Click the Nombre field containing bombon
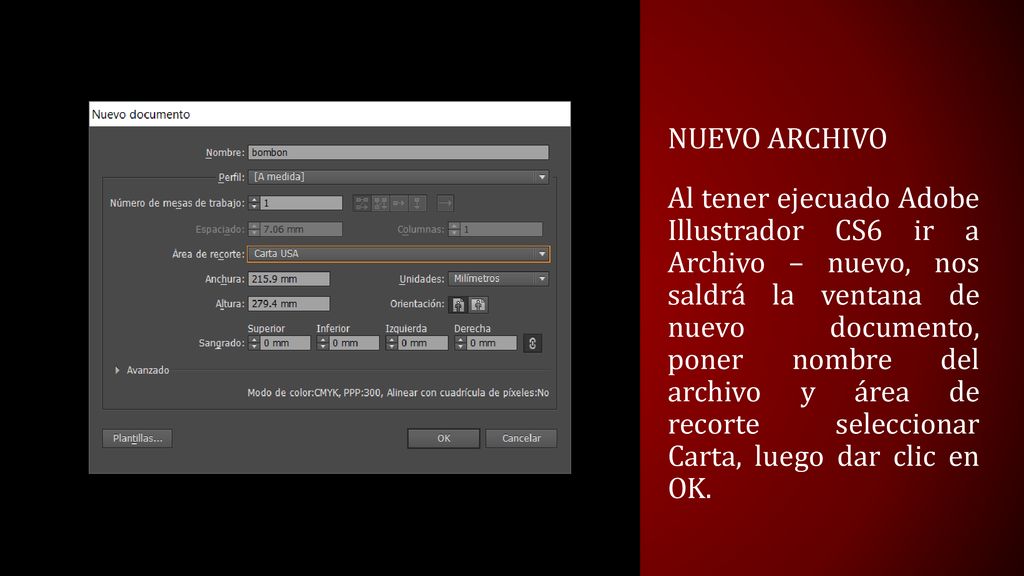Viewport: 1024px width, 576px height. pos(398,152)
